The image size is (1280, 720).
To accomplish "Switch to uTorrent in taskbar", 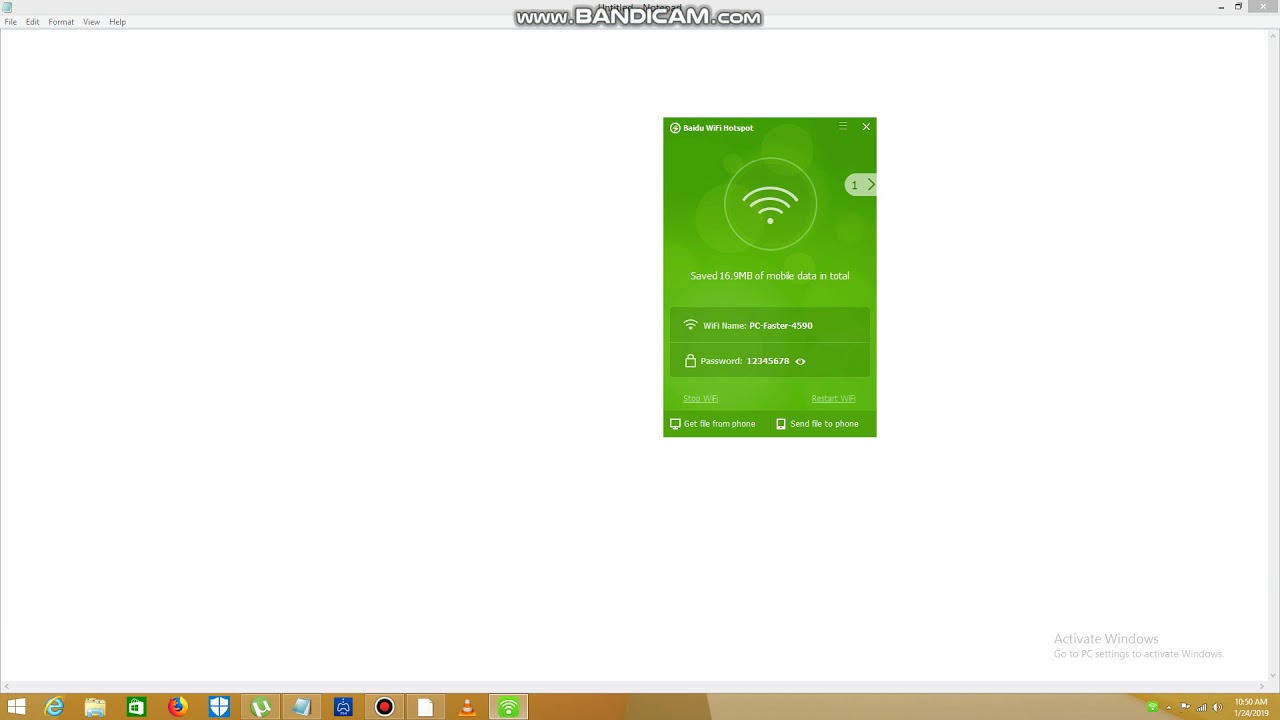I will click(x=260, y=707).
